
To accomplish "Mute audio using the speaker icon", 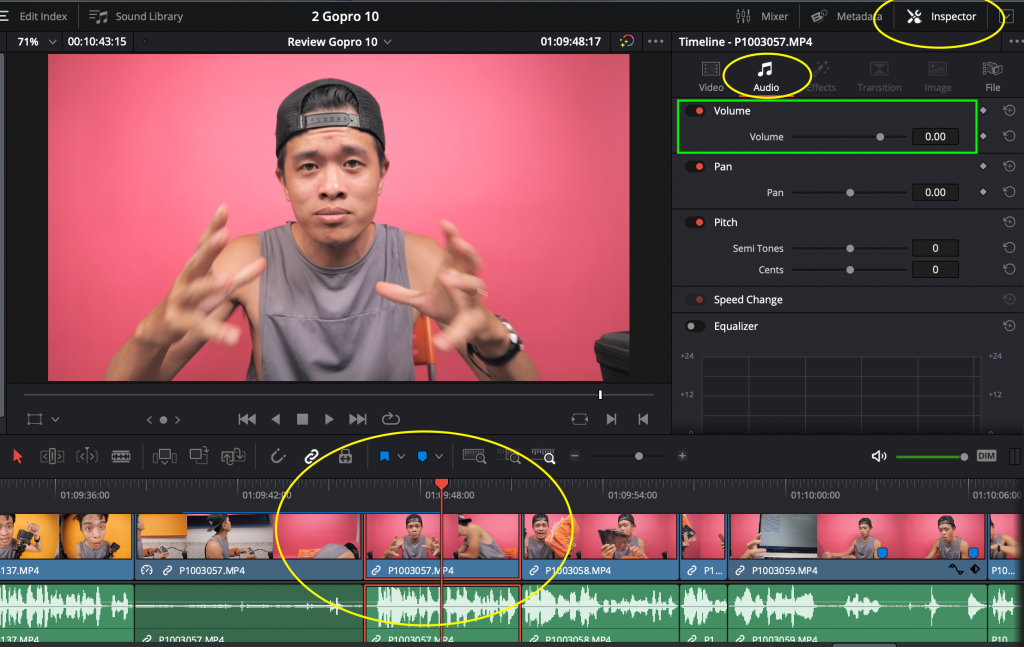I will (x=879, y=456).
